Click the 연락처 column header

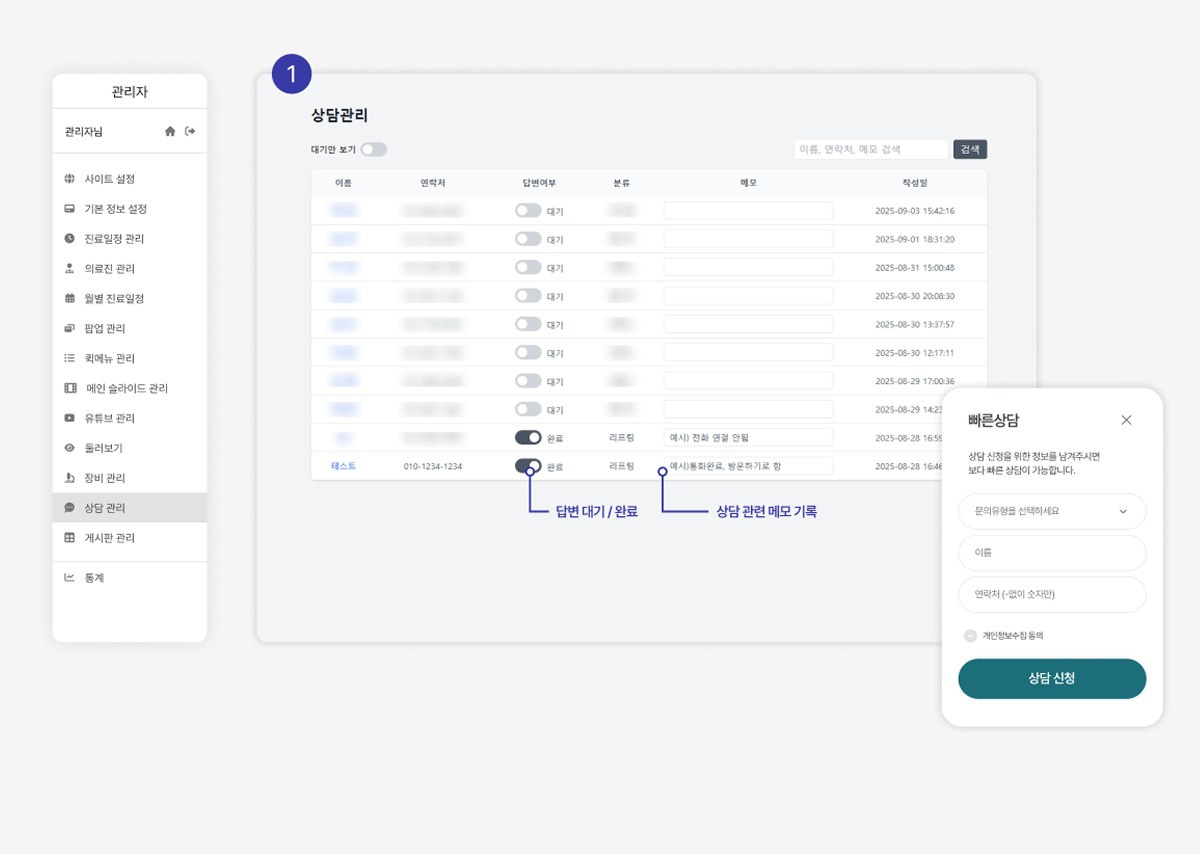click(433, 183)
